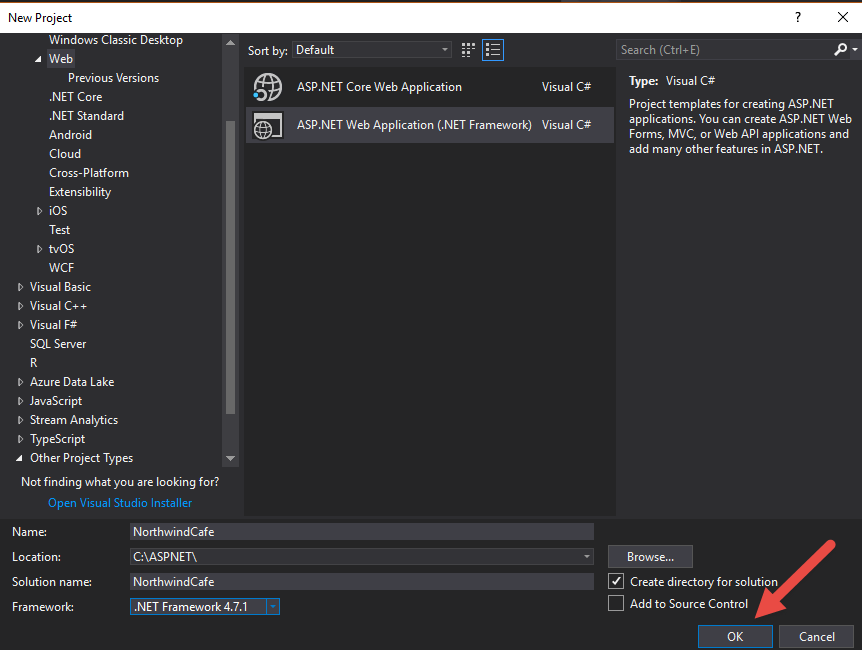862x650 pixels.
Task: Select the SQL Server category
Action: pos(58,344)
